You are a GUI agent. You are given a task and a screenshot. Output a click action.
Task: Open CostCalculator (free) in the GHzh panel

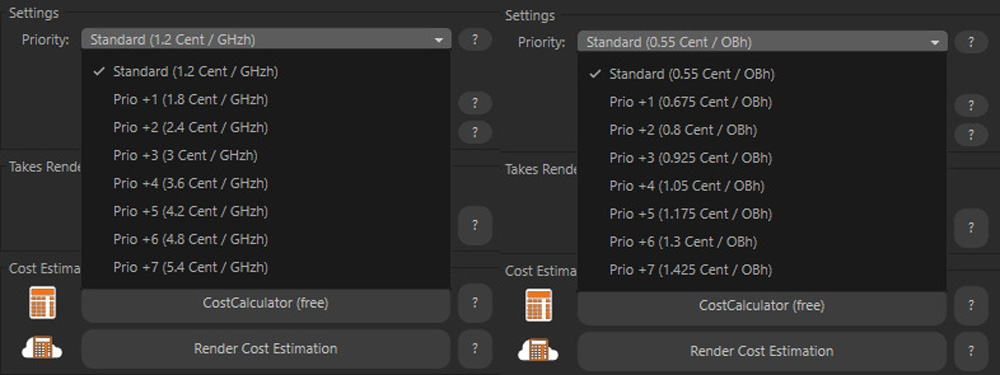[x=266, y=304]
